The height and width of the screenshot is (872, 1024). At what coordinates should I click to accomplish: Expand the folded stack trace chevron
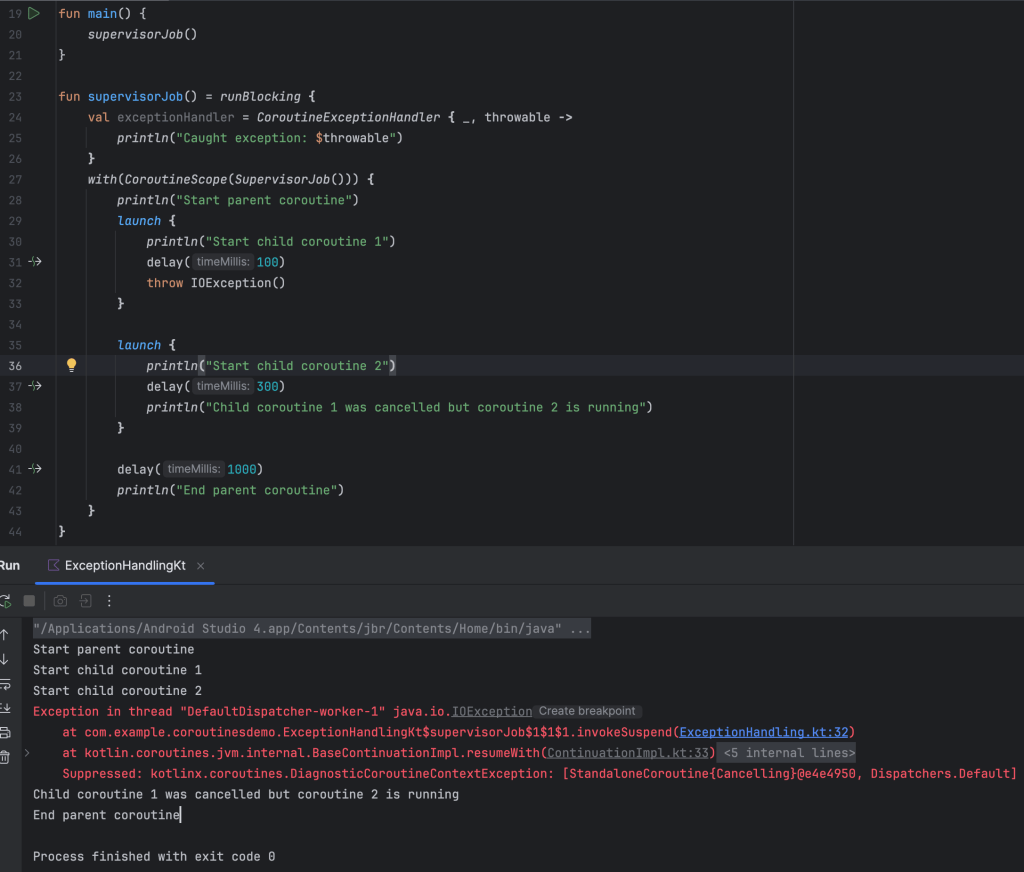pos(27,753)
